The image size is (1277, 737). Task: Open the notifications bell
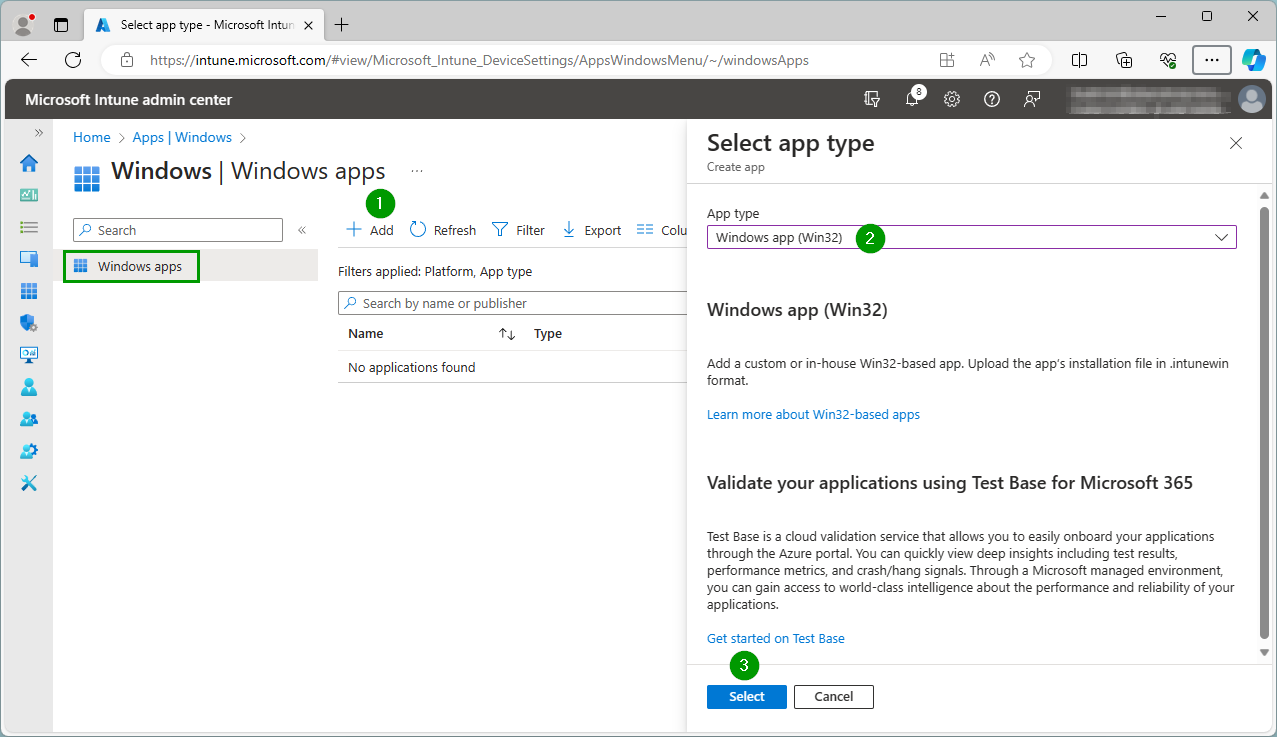point(912,99)
